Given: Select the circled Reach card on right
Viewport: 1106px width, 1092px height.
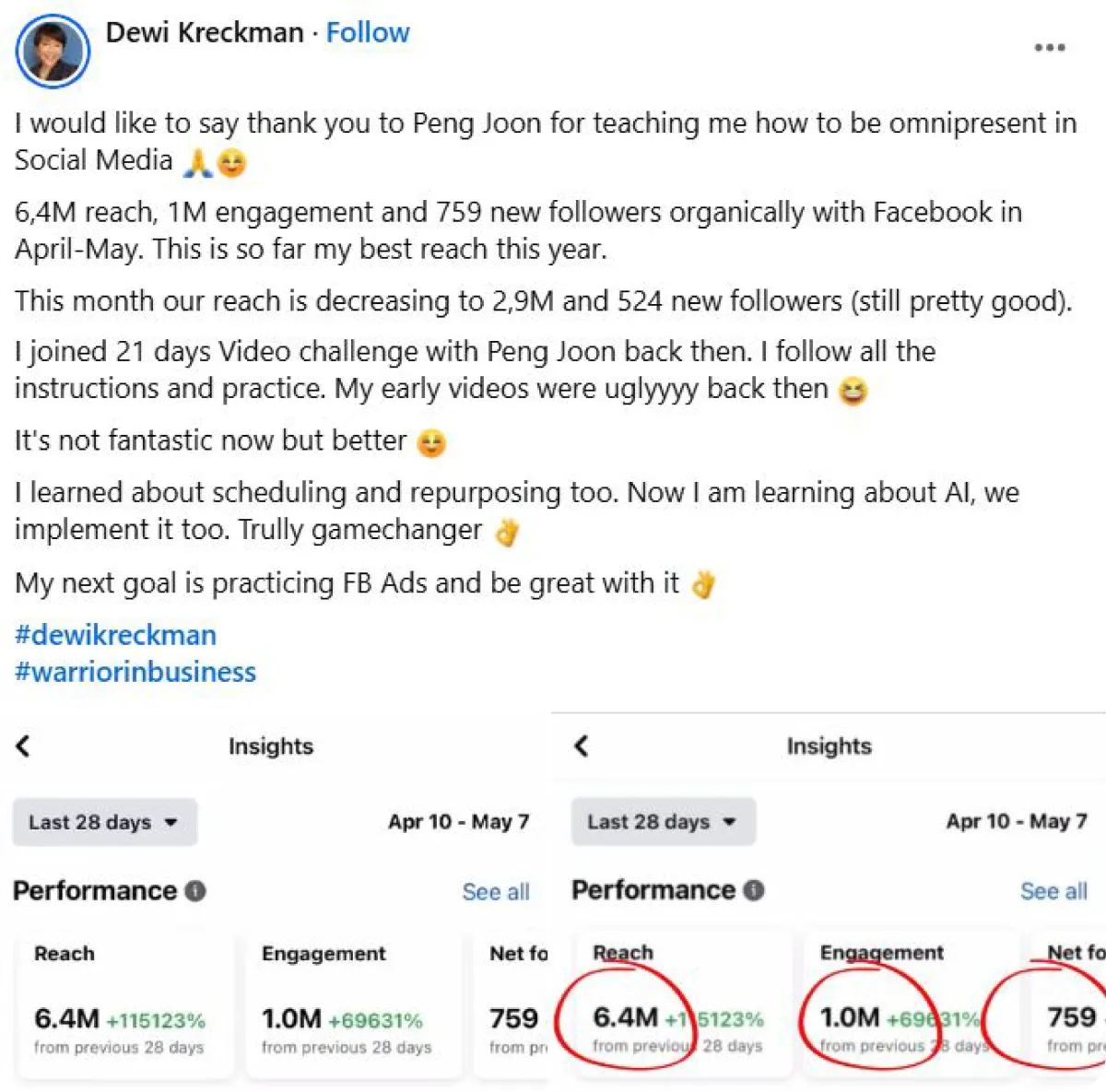Looking at the screenshot, I should point(680,1003).
